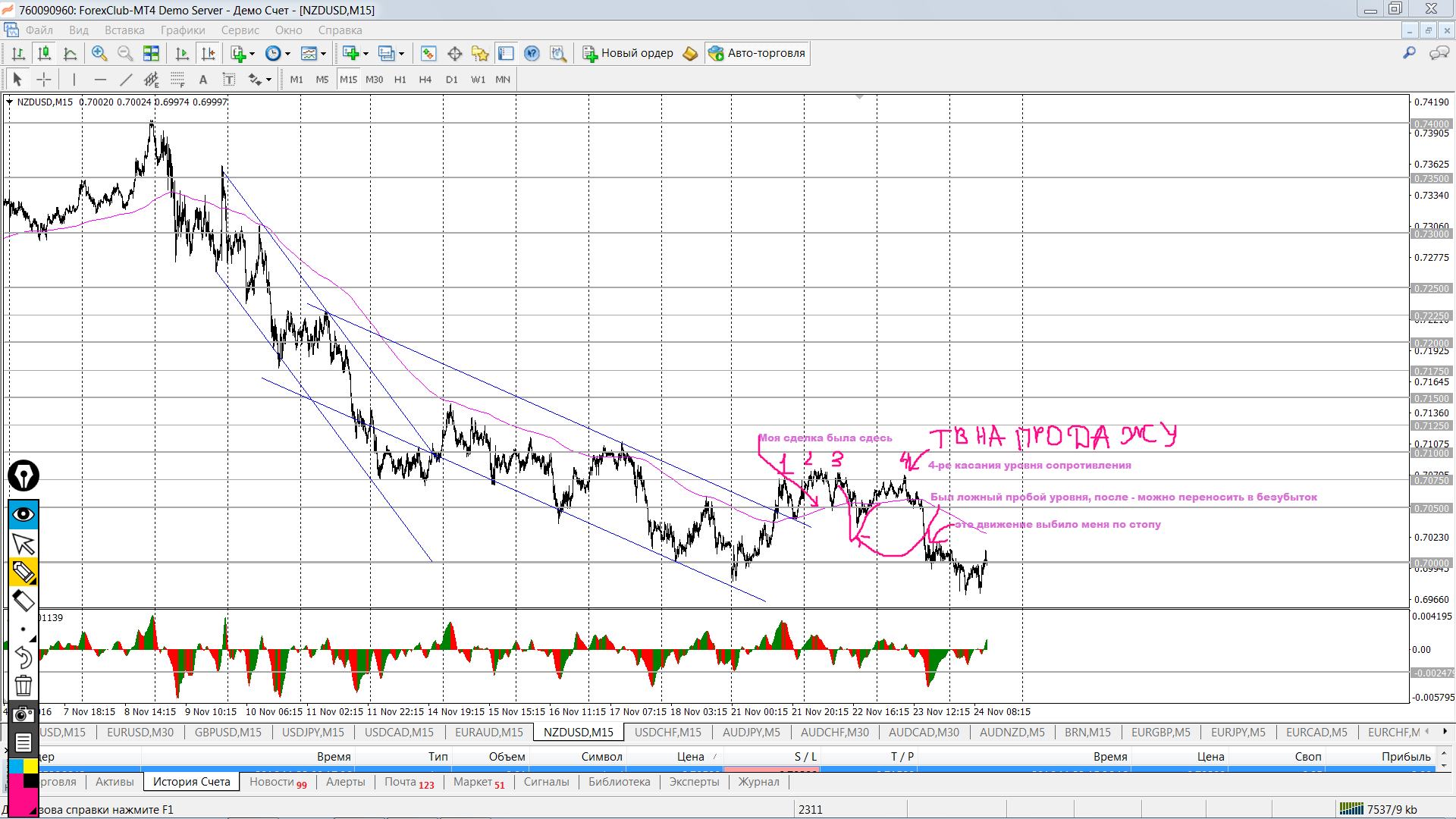This screenshot has height=819, width=1456.
Task: Open the templates dropdown arrow
Action: pyautogui.click(x=324, y=54)
